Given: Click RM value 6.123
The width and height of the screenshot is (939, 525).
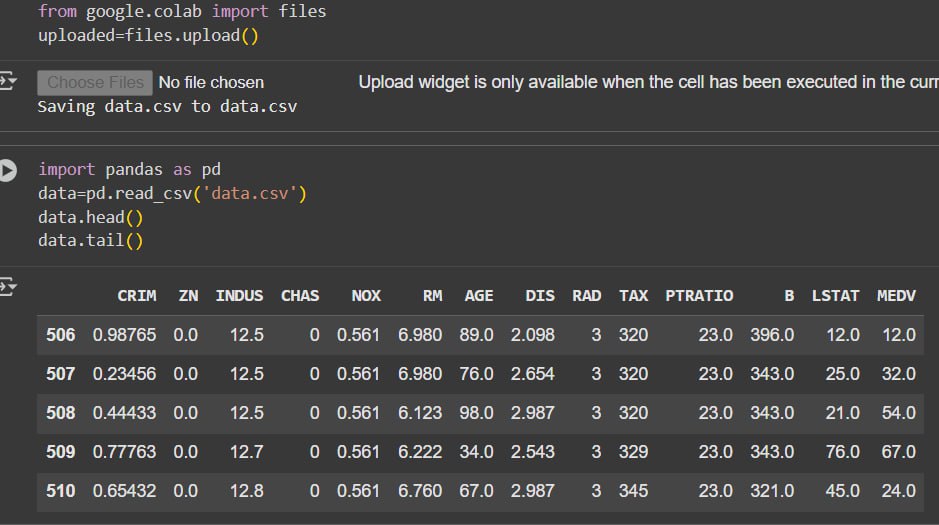Looking at the screenshot, I should coord(420,413).
